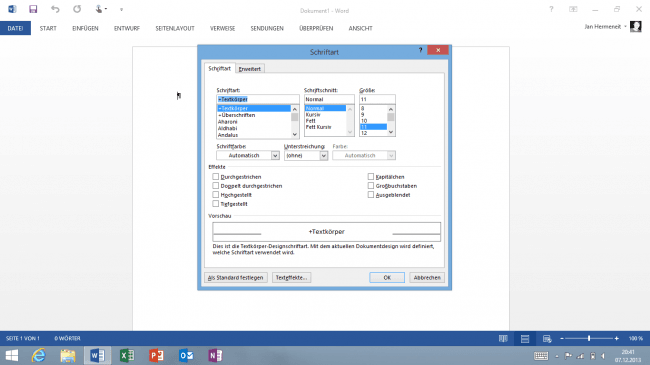Screen dimensions: 650x365
Task: Choose Fett font style
Action: point(325,121)
